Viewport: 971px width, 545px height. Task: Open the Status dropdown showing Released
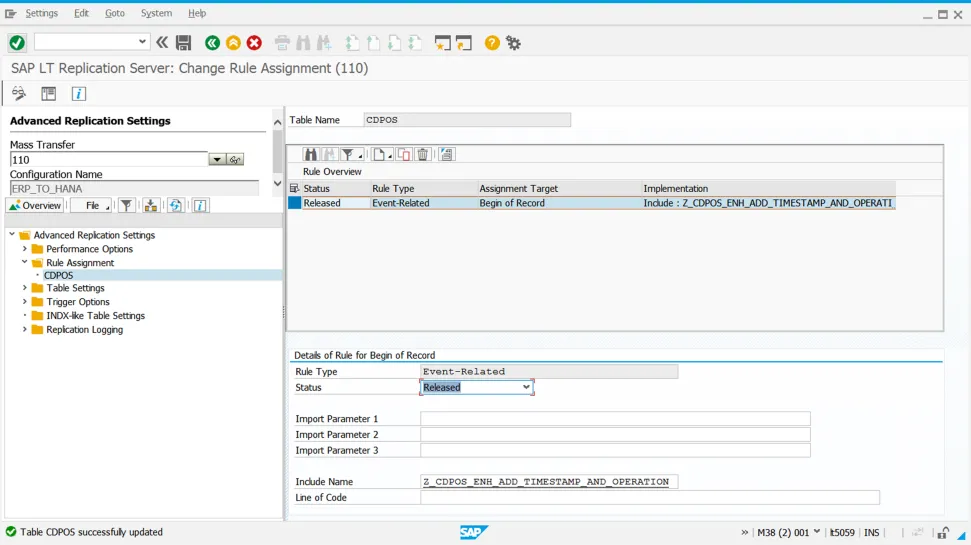coord(526,387)
